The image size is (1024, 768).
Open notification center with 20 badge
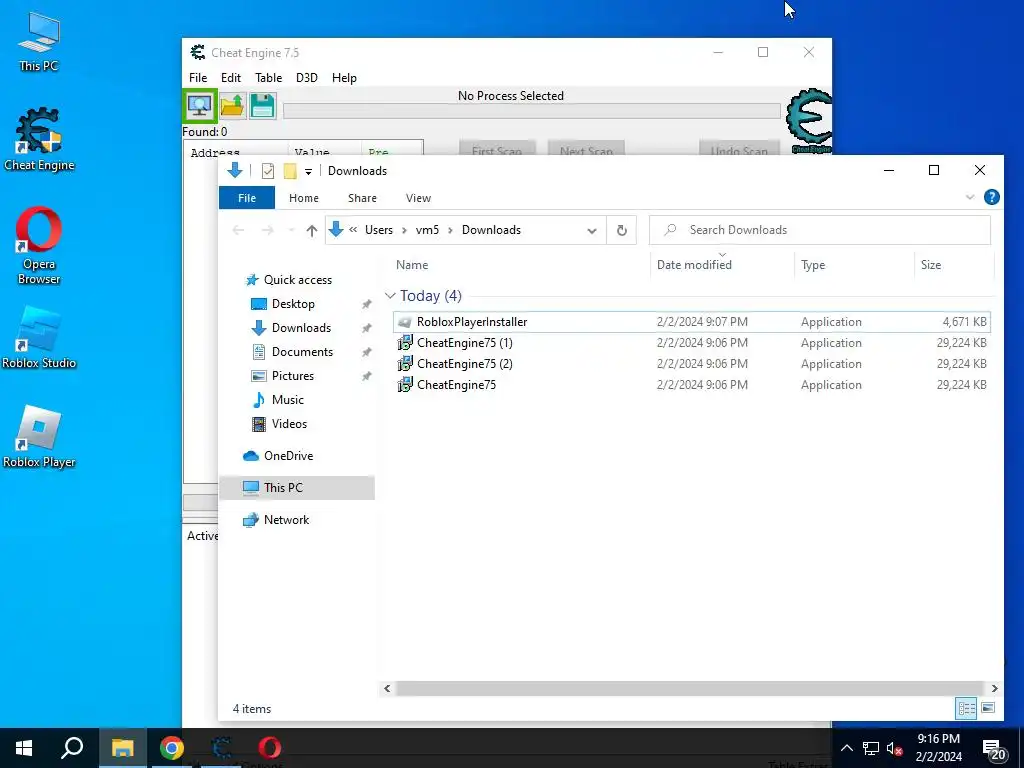(994, 748)
